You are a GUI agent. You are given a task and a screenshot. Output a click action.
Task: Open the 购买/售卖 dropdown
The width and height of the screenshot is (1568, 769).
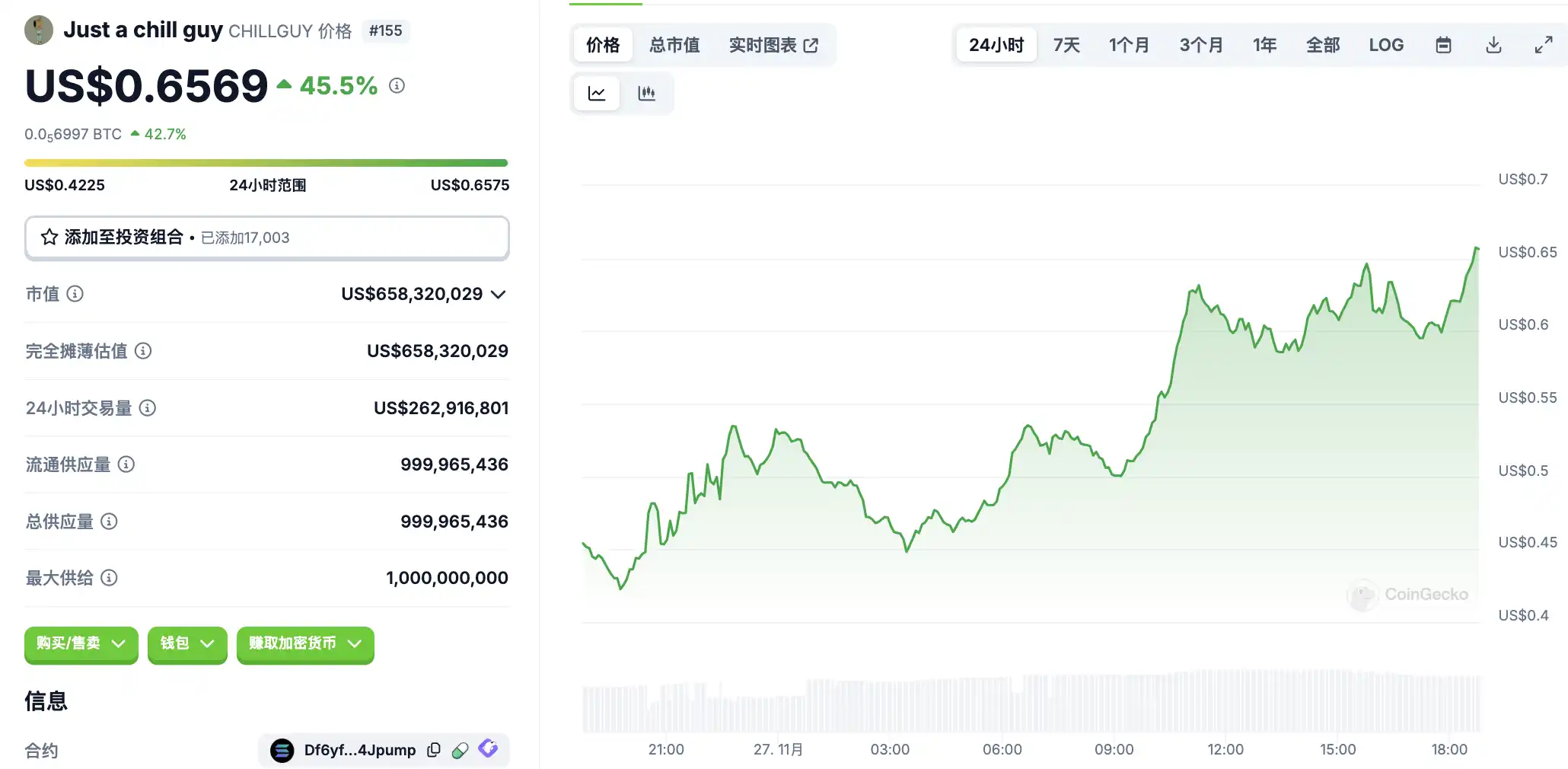click(x=81, y=644)
